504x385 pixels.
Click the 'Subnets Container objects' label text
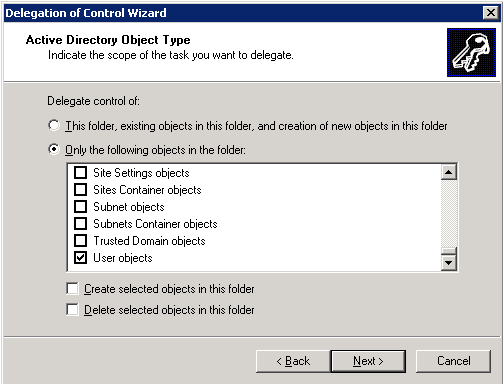coord(155,224)
